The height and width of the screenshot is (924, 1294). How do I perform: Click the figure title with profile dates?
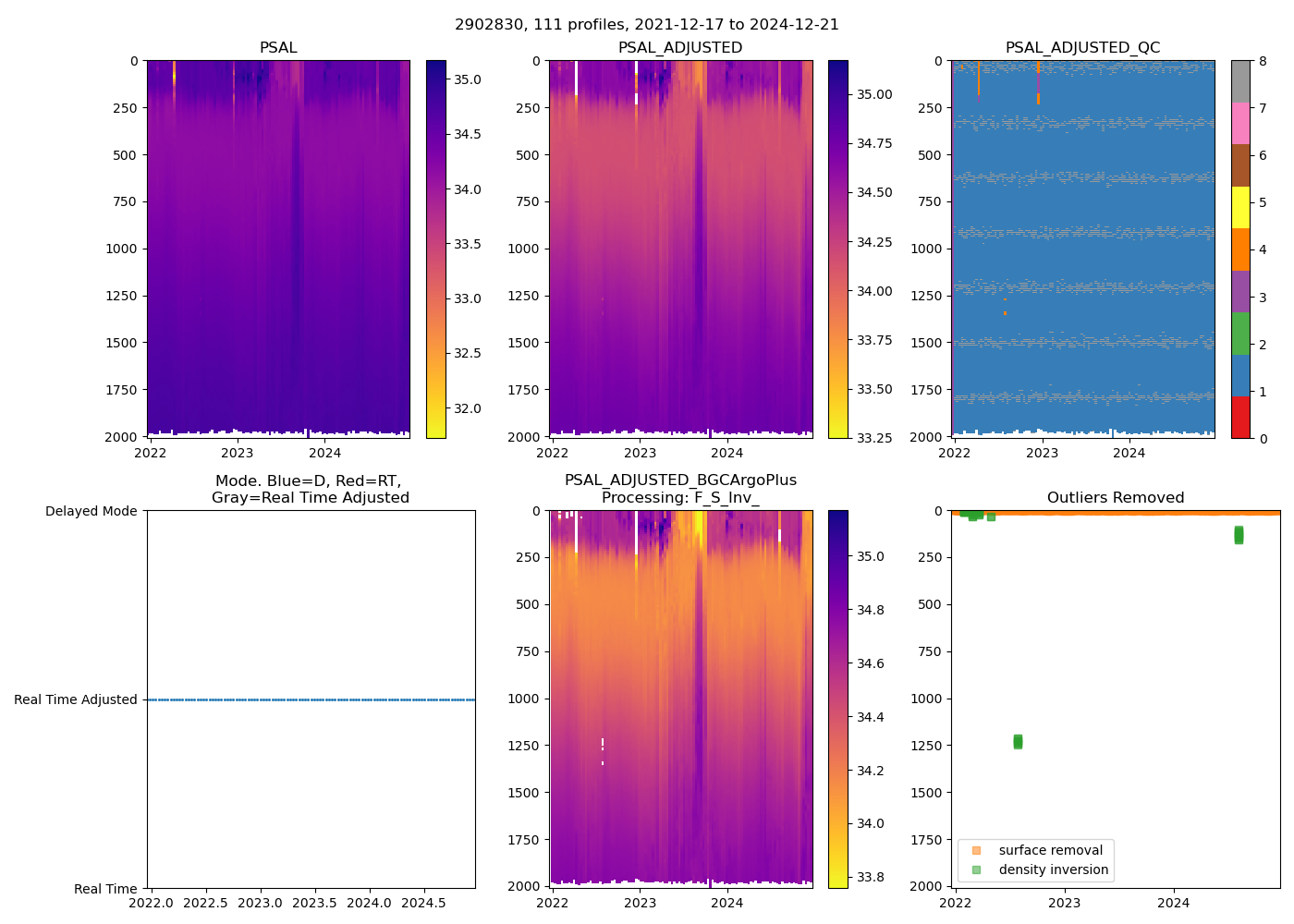647,25
